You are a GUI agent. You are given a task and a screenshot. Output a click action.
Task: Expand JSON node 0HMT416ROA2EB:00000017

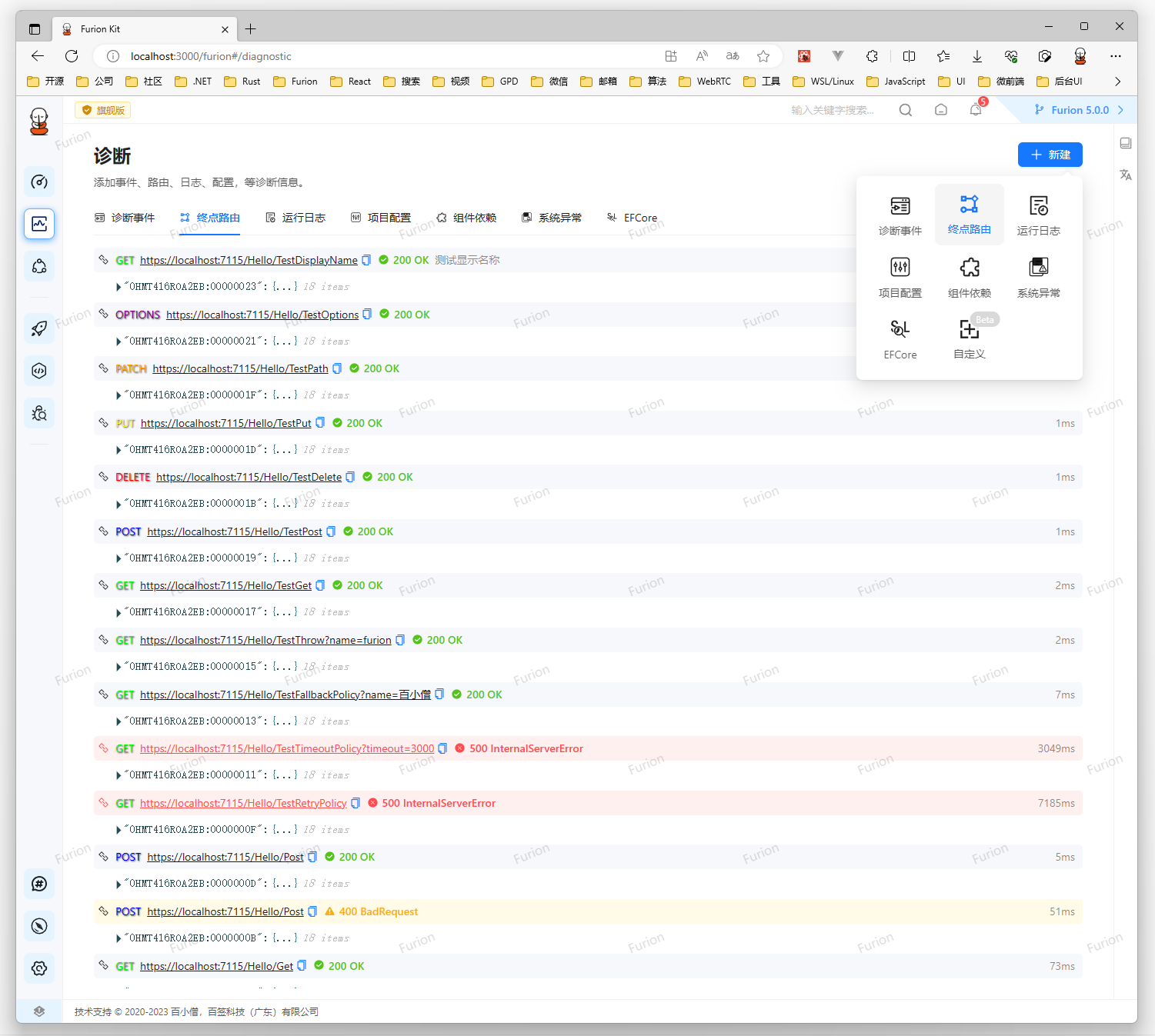tap(119, 612)
